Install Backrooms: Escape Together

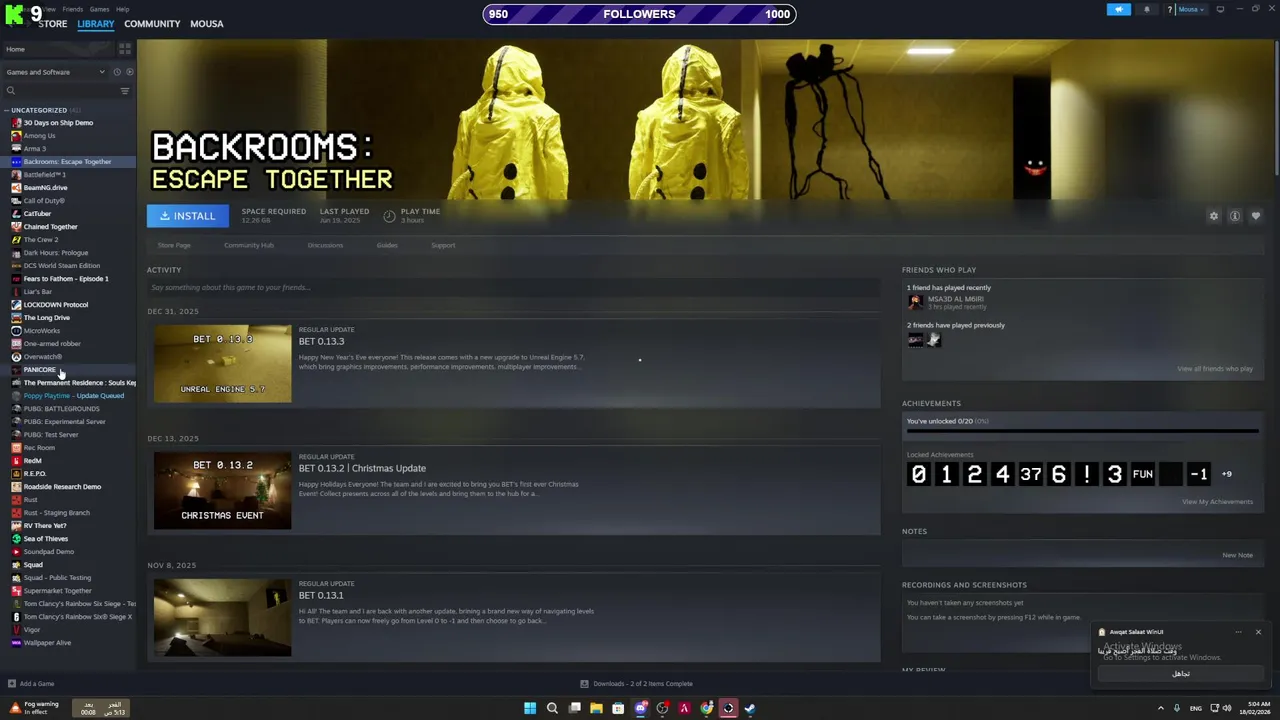click(188, 216)
